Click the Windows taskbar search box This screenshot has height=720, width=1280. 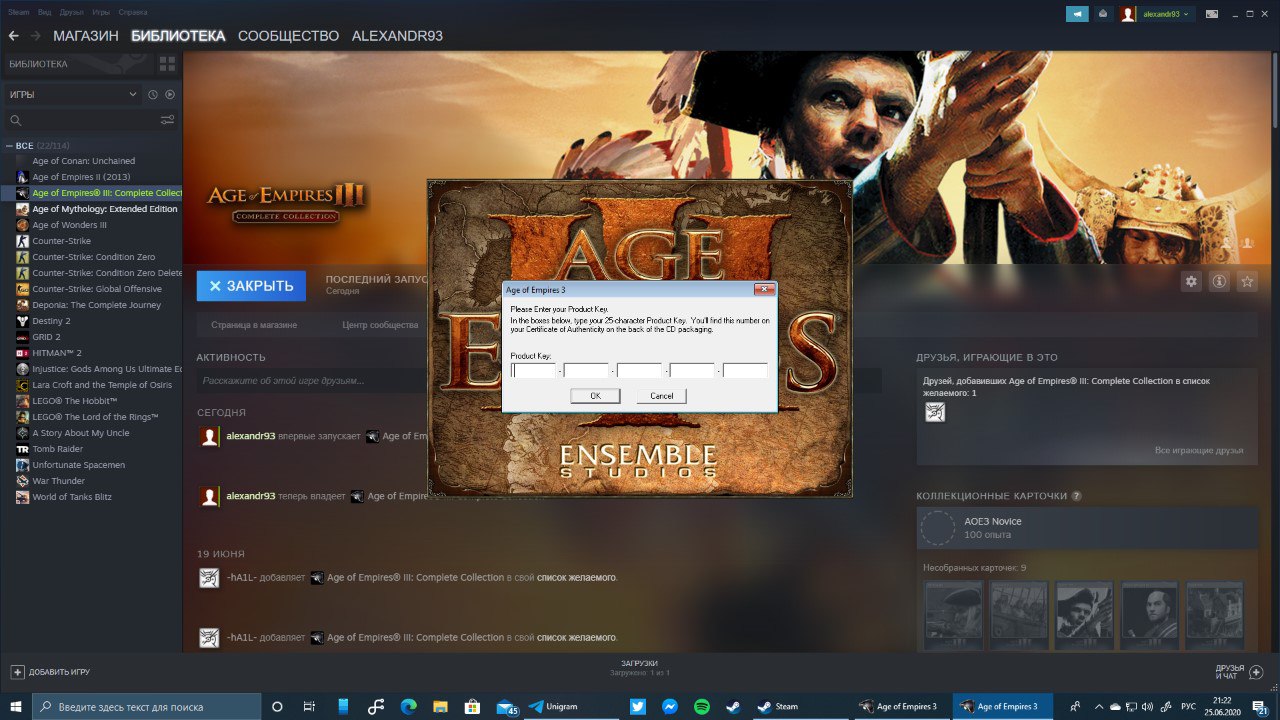click(x=147, y=706)
